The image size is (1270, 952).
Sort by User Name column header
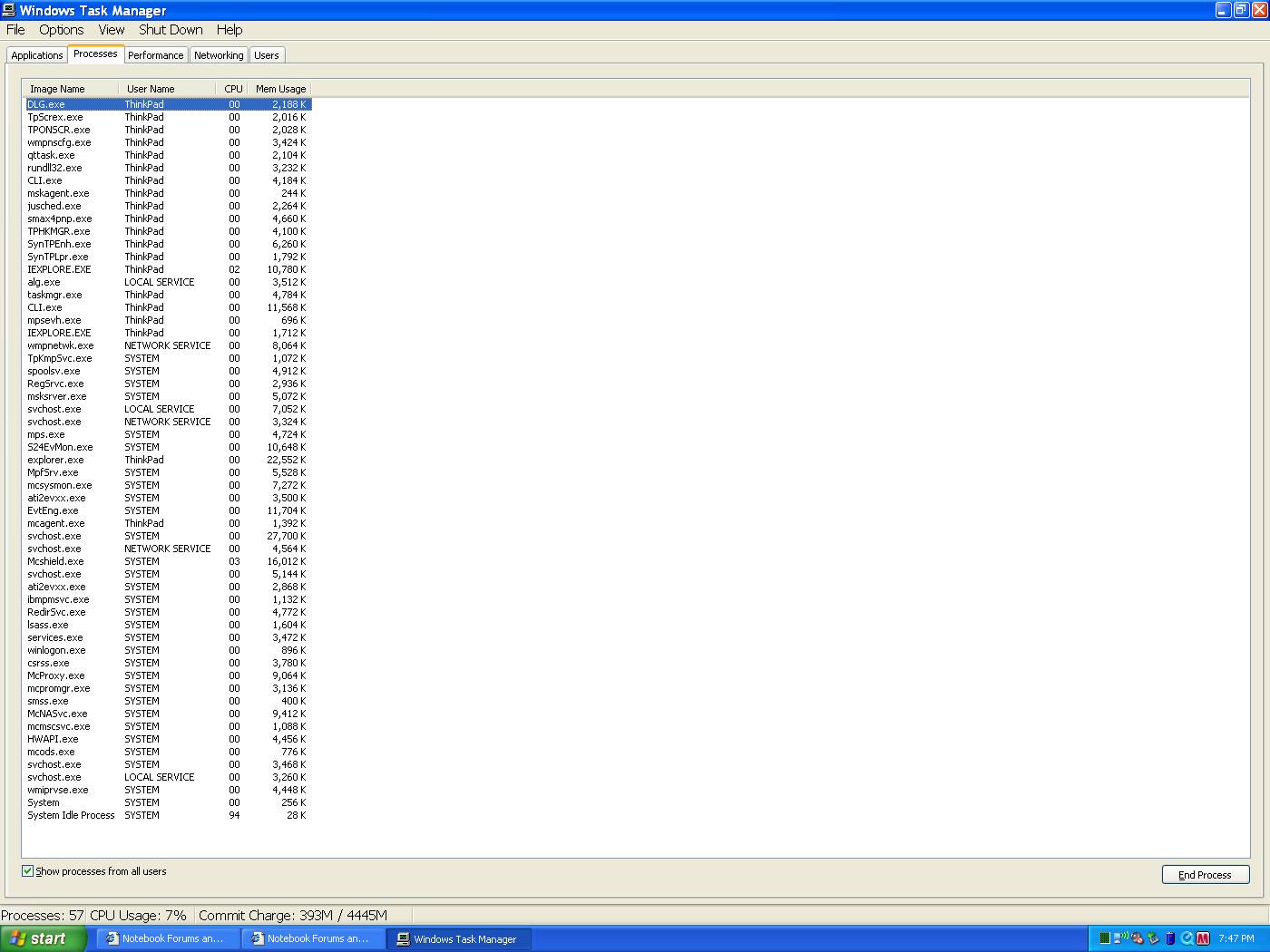click(167, 89)
